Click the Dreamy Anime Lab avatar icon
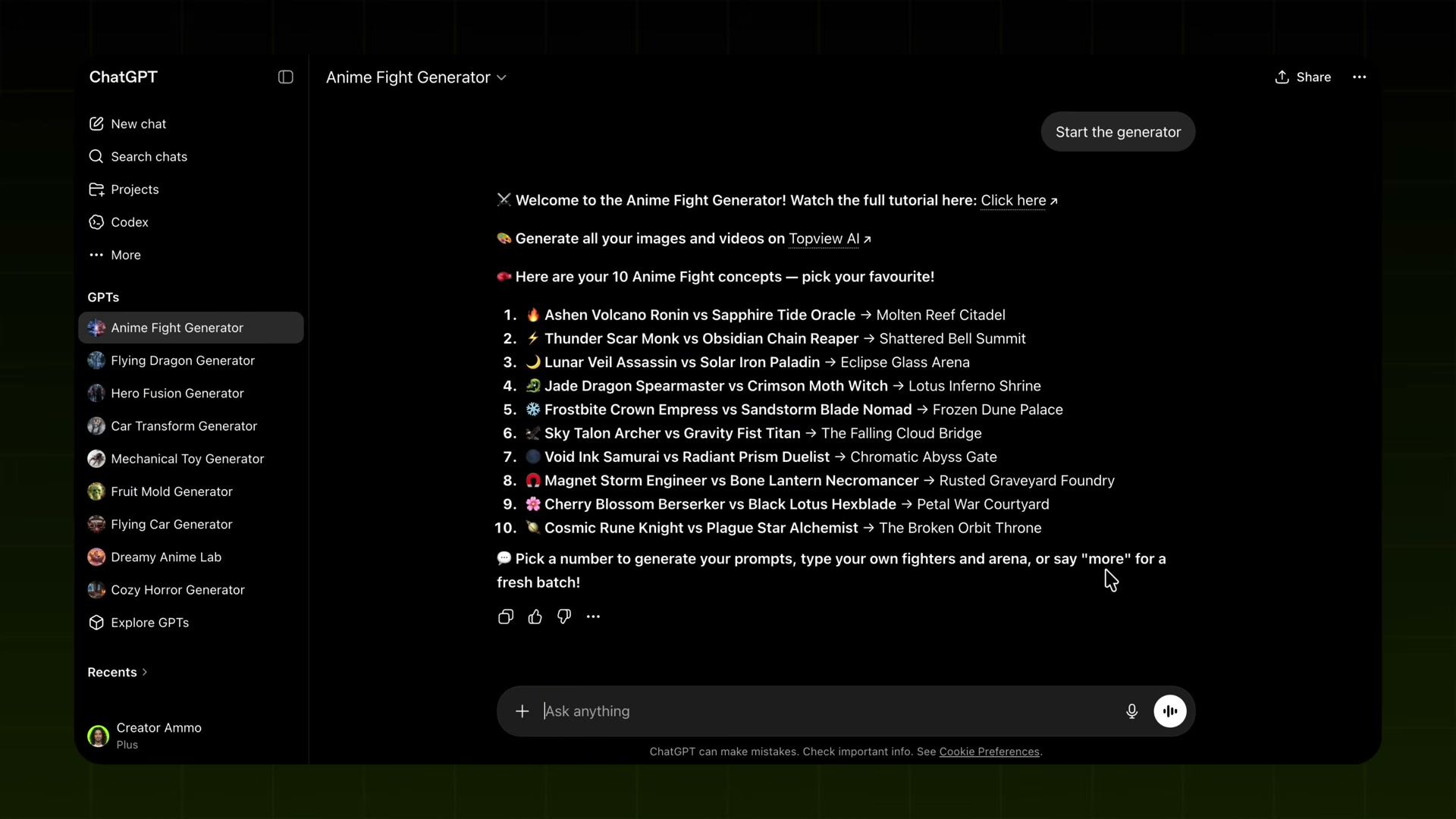This screenshot has width=1456, height=819. [96, 557]
